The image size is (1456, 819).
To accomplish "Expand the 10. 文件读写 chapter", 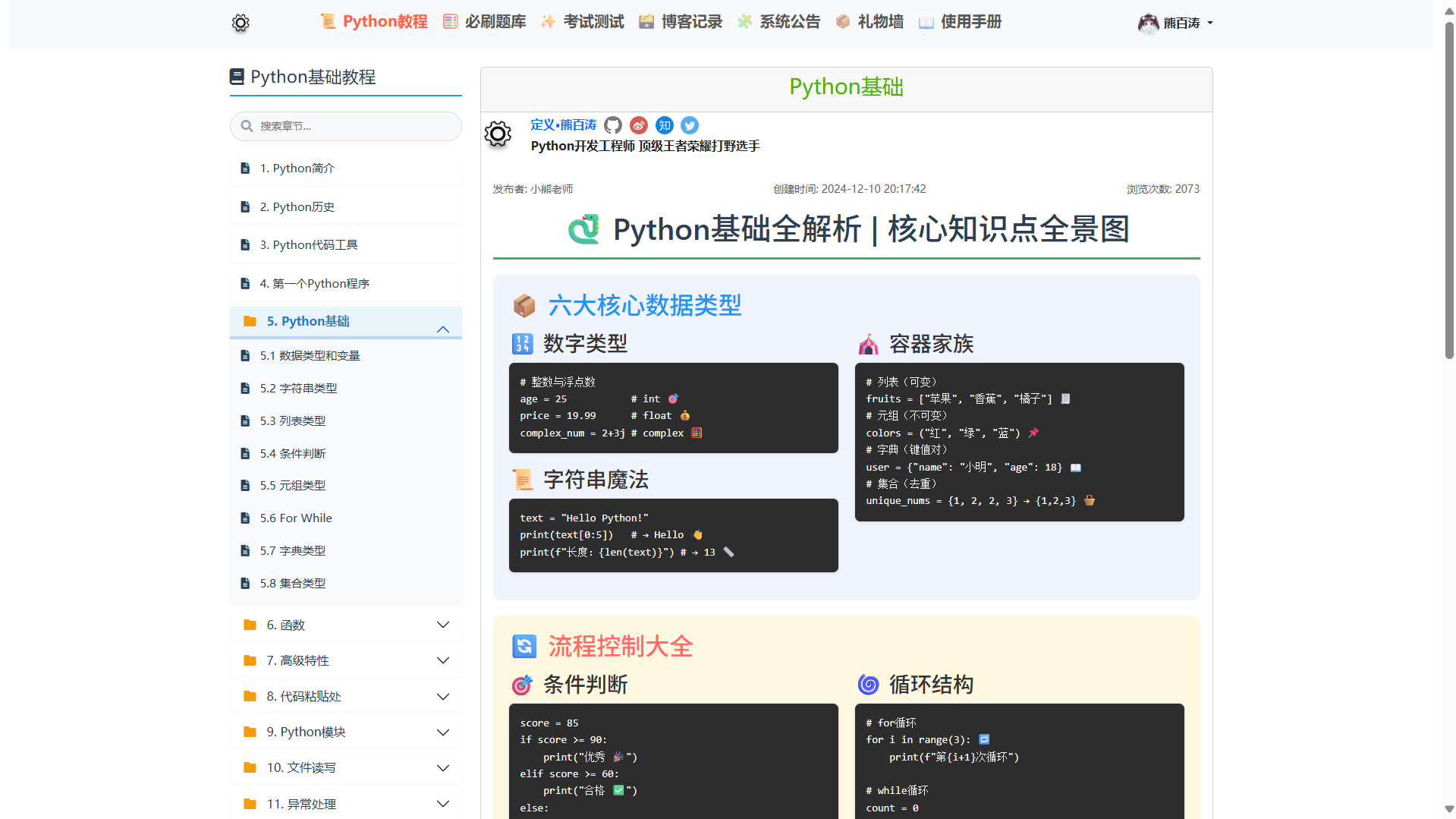I will pos(443,767).
